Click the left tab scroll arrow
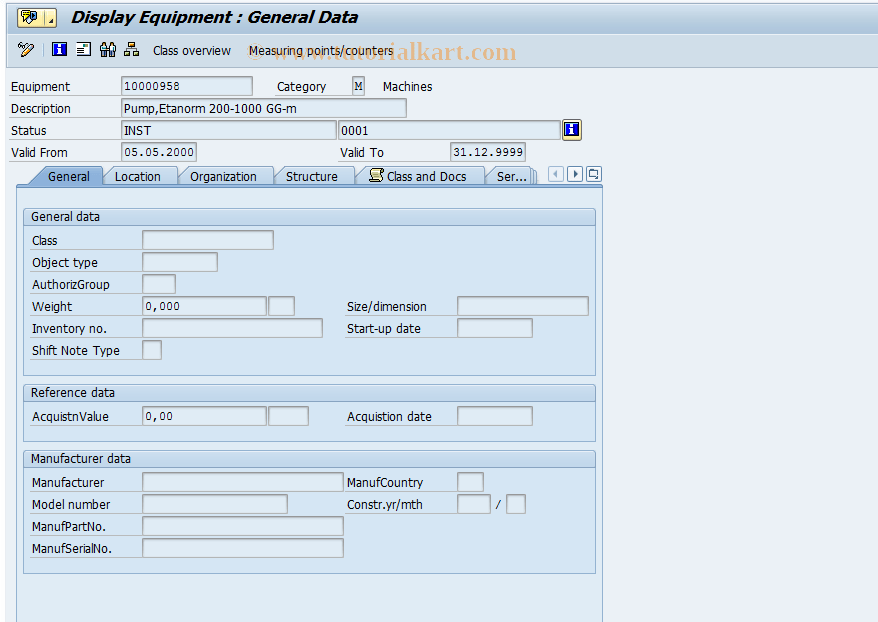This screenshot has height=622, width=878. (556, 174)
